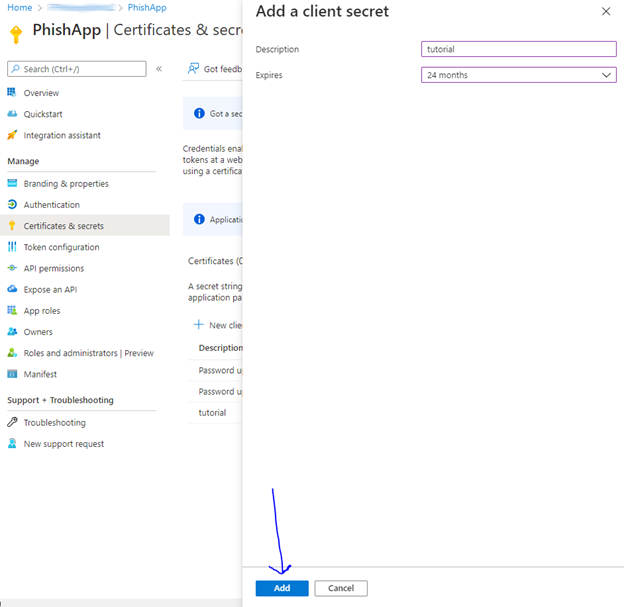The image size is (624, 607).
Task: Open Branding & properties menu item
Action: pos(66,184)
